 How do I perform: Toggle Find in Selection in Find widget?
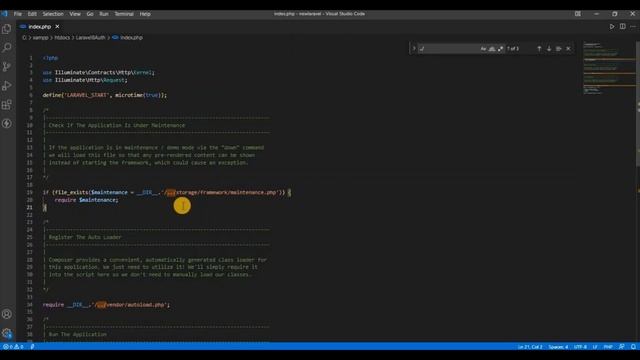pos(559,49)
